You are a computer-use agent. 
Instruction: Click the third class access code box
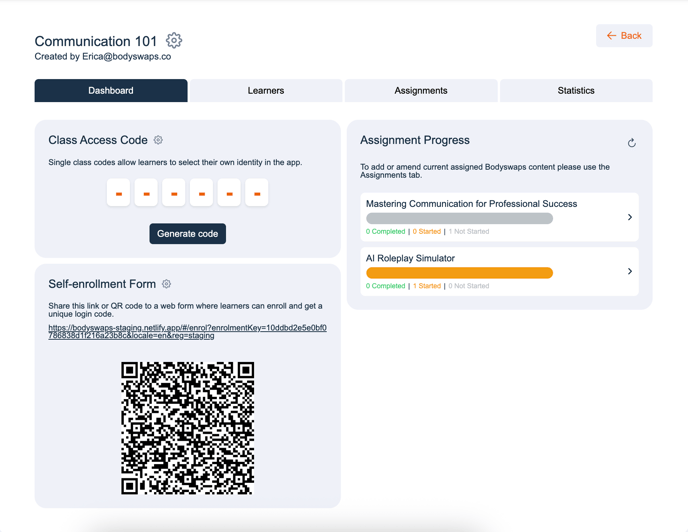pyautogui.click(x=174, y=193)
